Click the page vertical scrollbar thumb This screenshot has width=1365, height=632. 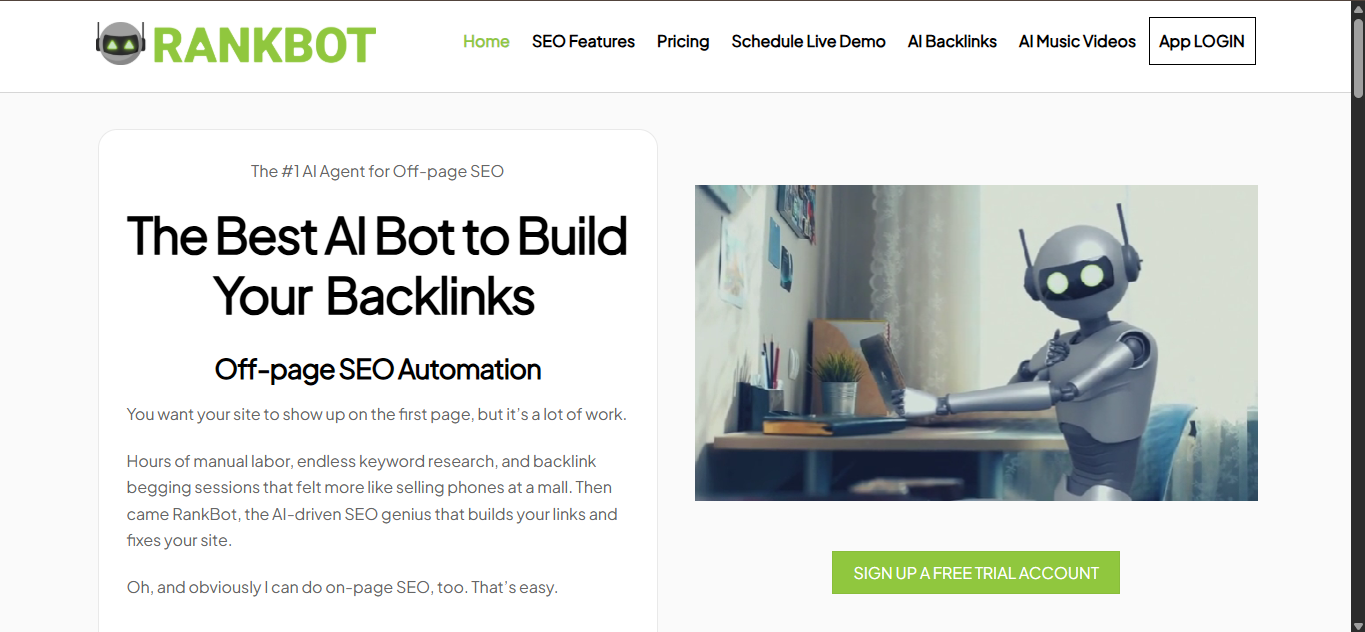tap(1358, 60)
